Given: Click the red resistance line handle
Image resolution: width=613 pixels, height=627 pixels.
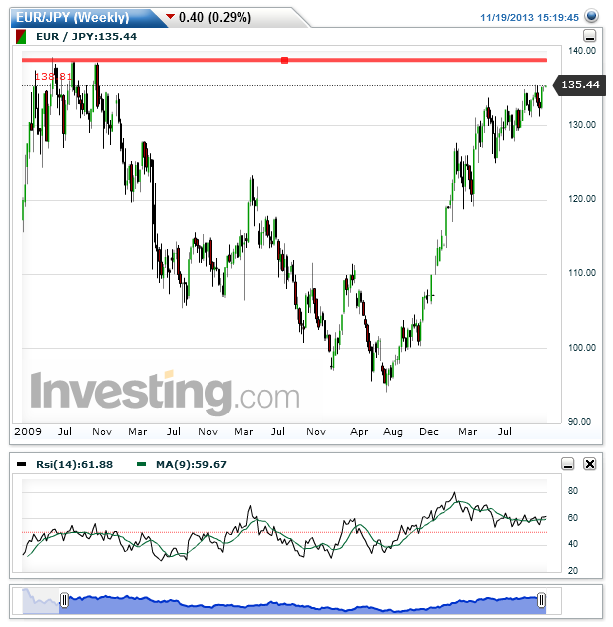Looking at the screenshot, I should [x=284, y=60].
